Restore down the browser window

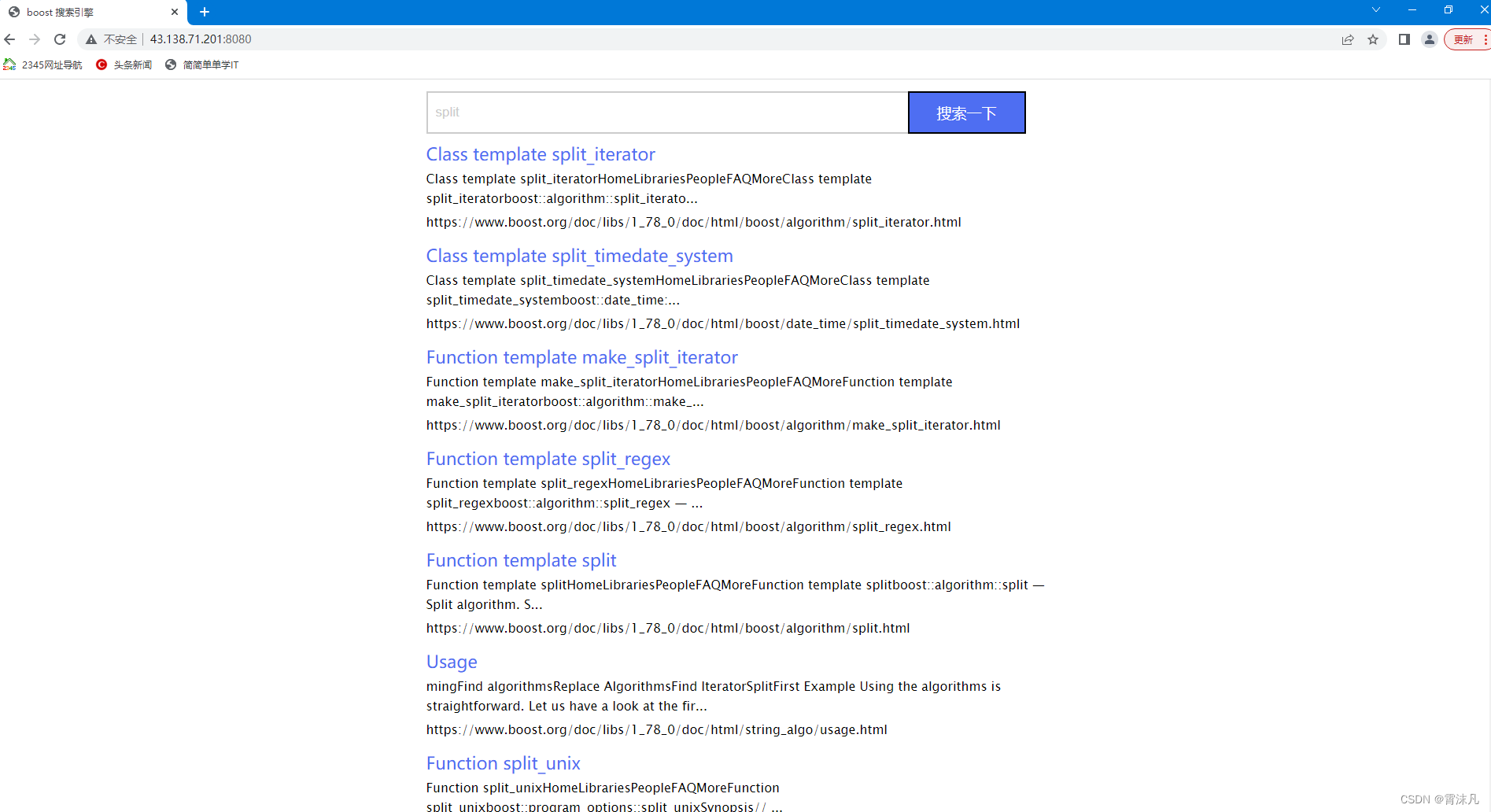(1449, 10)
